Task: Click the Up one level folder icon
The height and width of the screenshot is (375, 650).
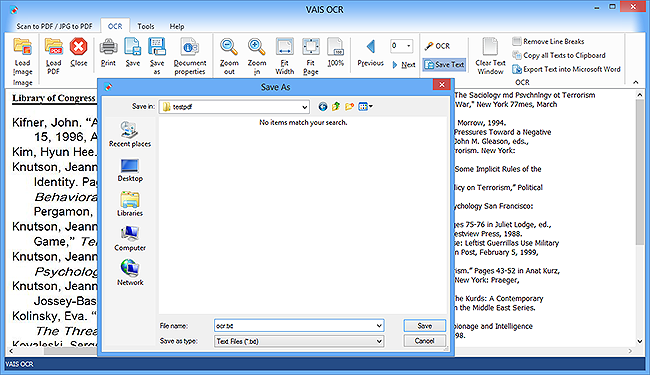Action: pyautogui.click(x=336, y=106)
